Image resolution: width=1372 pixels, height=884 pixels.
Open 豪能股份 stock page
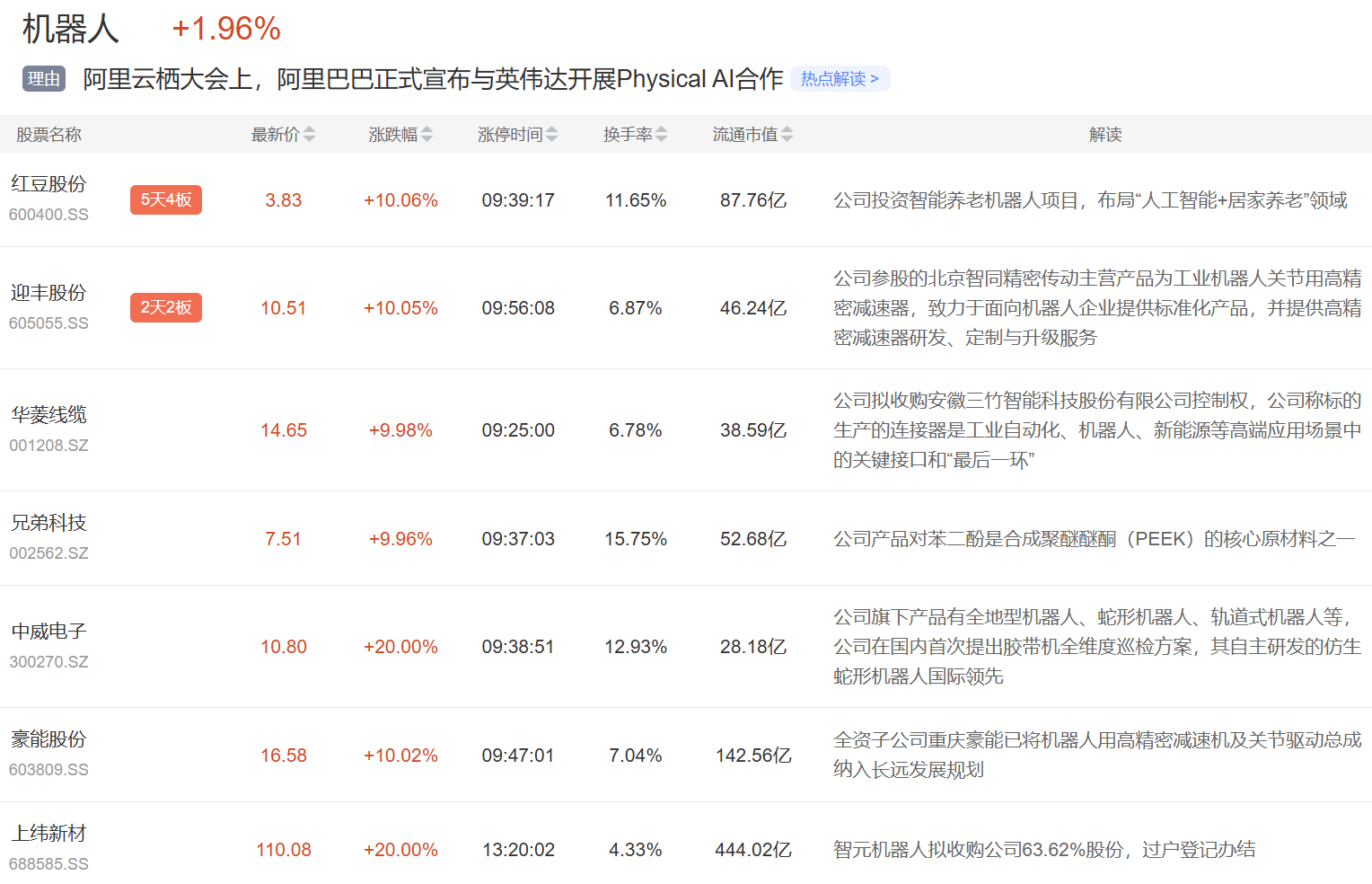coord(48,739)
